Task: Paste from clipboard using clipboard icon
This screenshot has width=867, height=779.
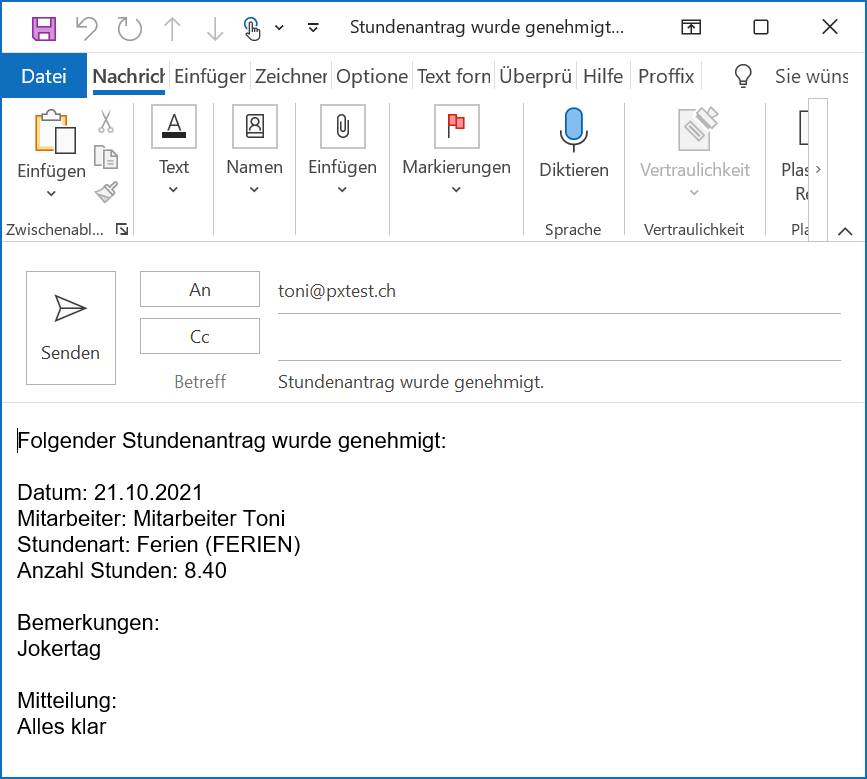Action: pos(55,132)
